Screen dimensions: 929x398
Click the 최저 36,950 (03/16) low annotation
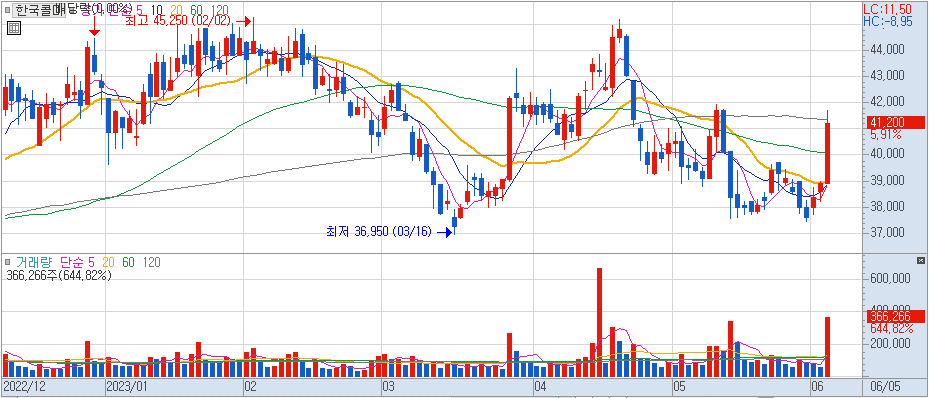(x=379, y=232)
